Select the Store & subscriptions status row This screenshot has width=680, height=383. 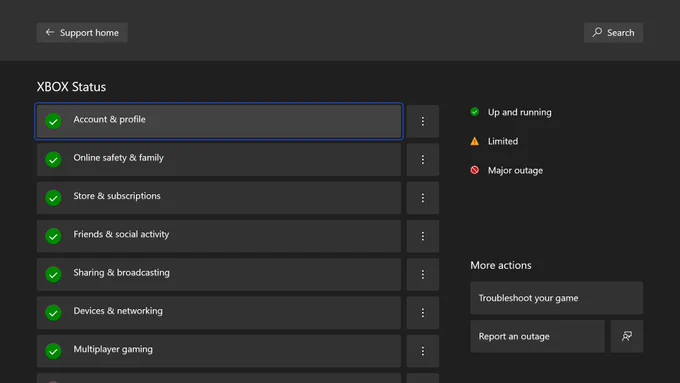[219, 198]
